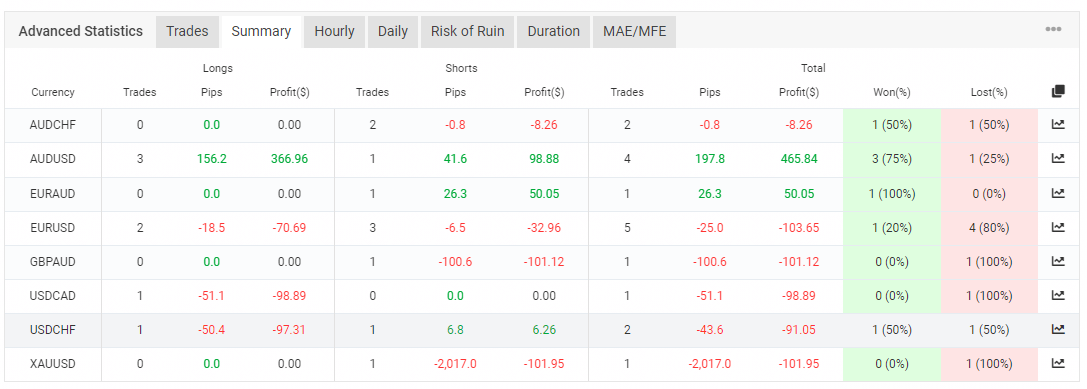Click the USDCAD chart icon
Screen dimensions: 1087x389
[x=1058, y=295]
